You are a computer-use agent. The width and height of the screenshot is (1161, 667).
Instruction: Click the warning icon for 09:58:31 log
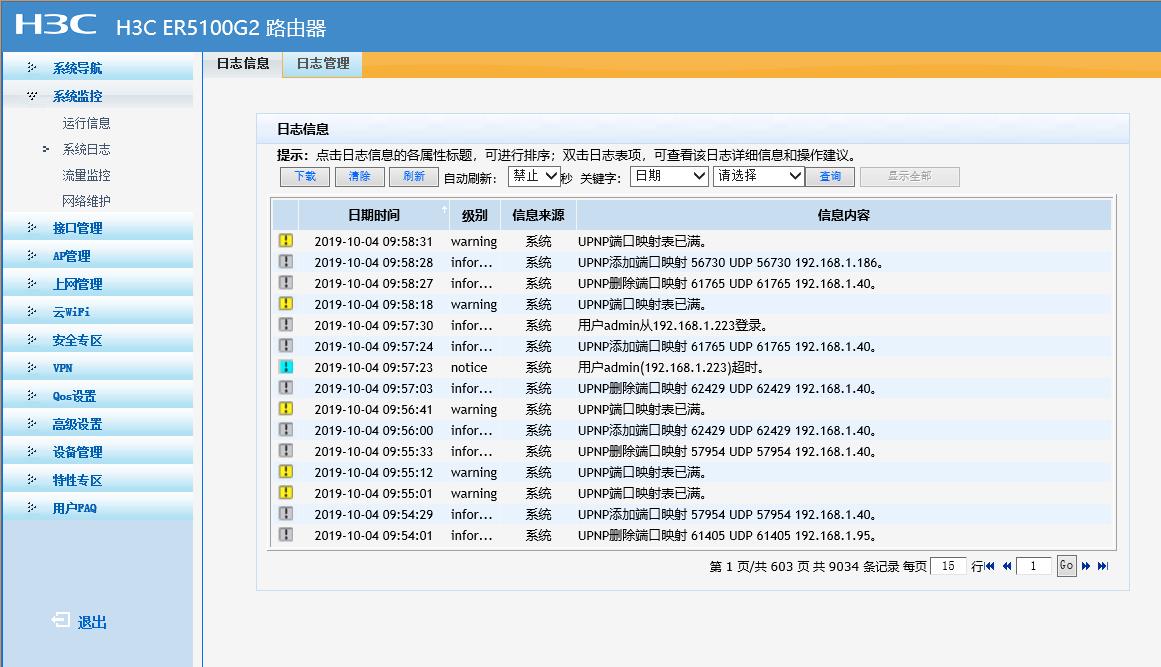pos(286,241)
